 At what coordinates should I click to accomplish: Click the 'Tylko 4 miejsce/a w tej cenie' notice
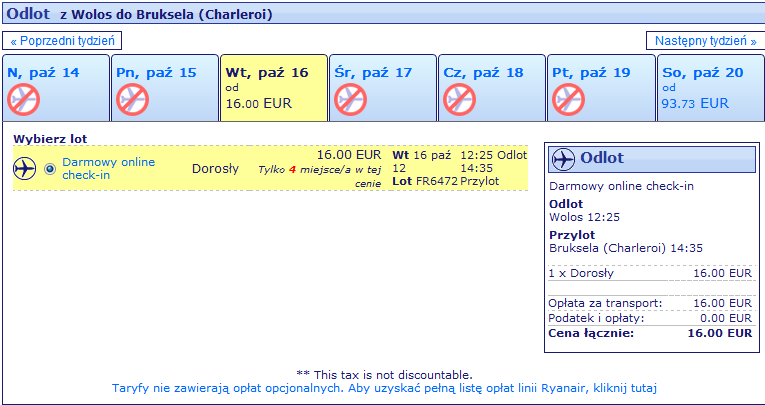tap(320, 177)
